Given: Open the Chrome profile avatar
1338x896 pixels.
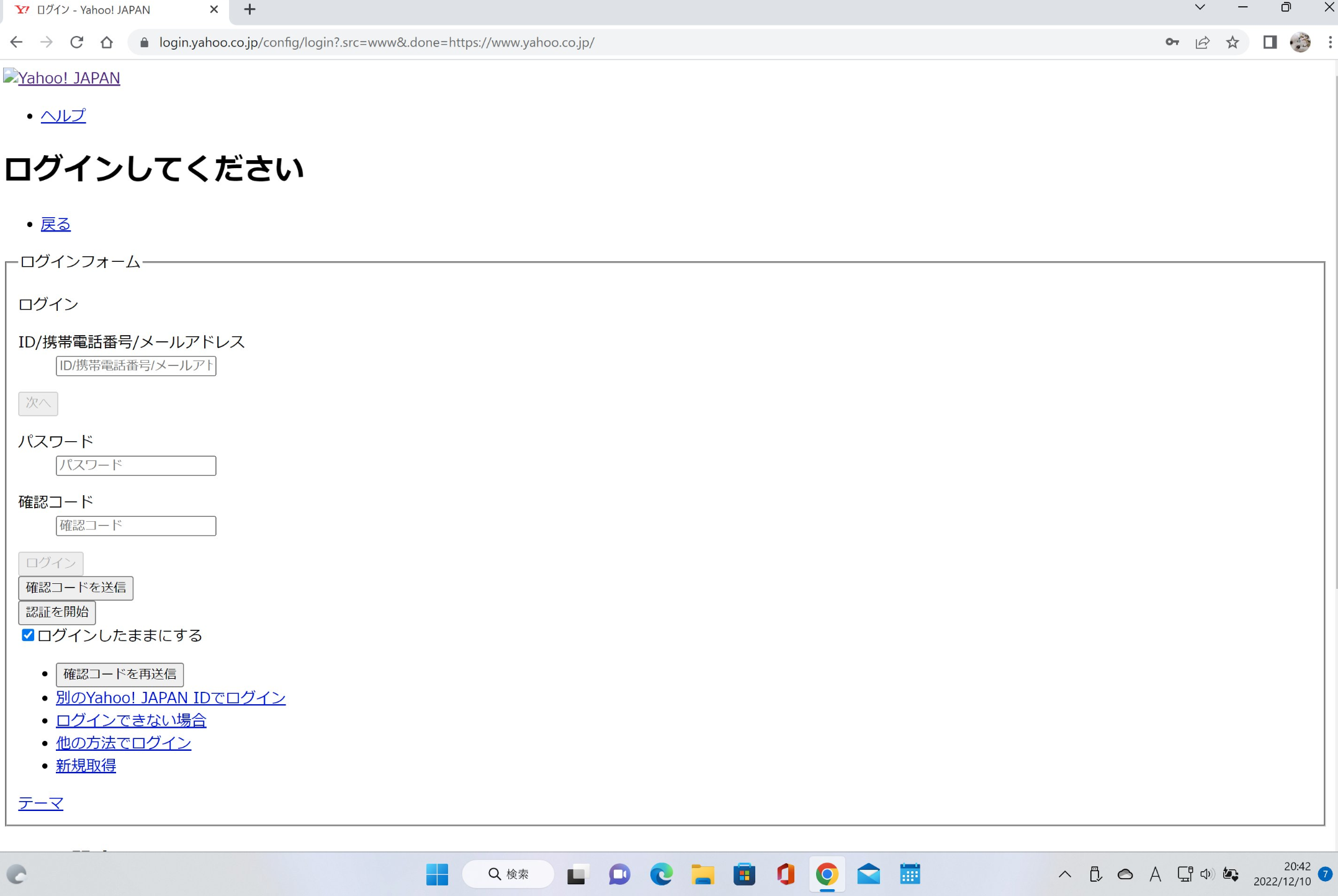Looking at the screenshot, I should tap(1300, 42).
